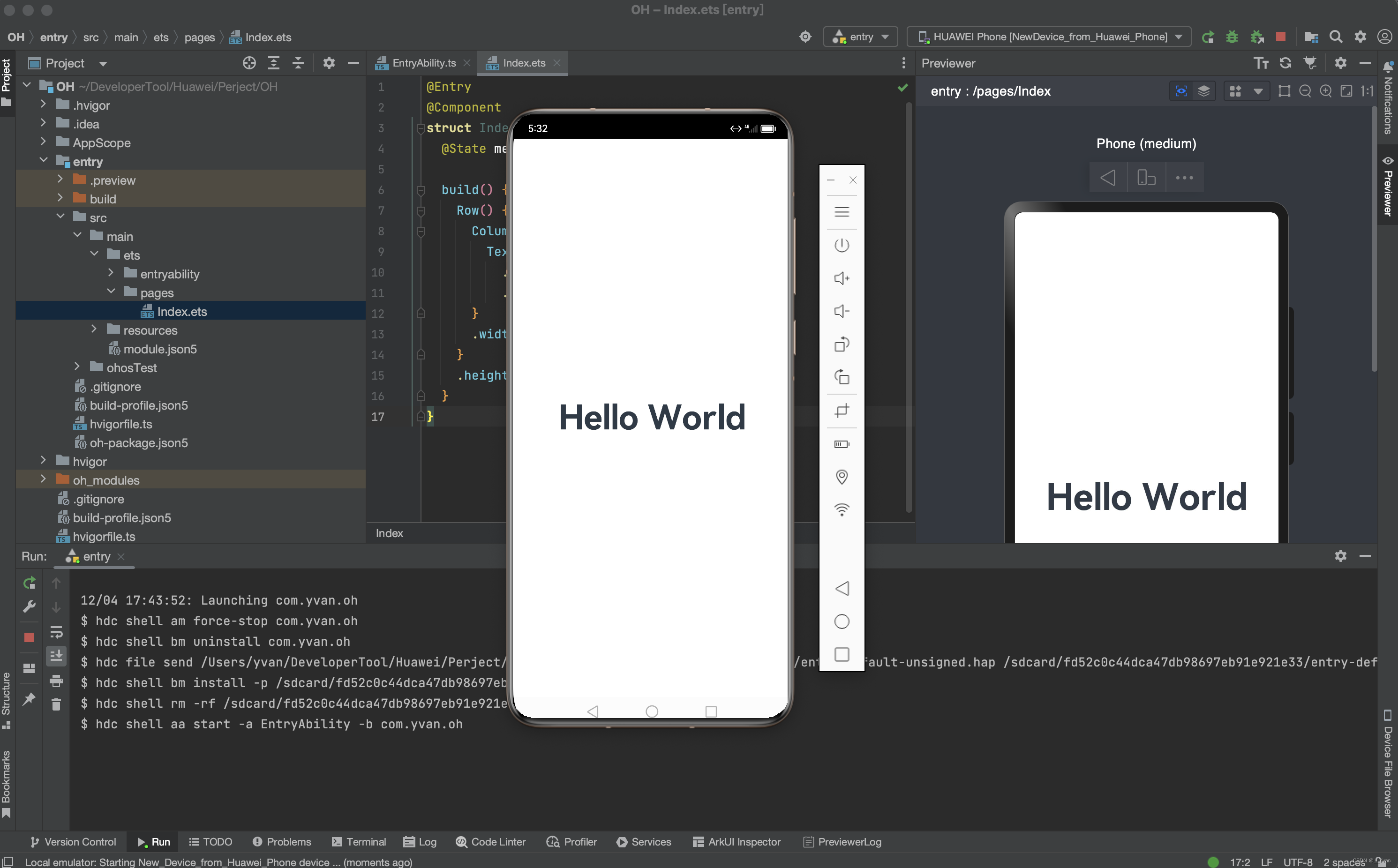
Task: Open the Terminal tool window tab
Action: coord(359,842)
